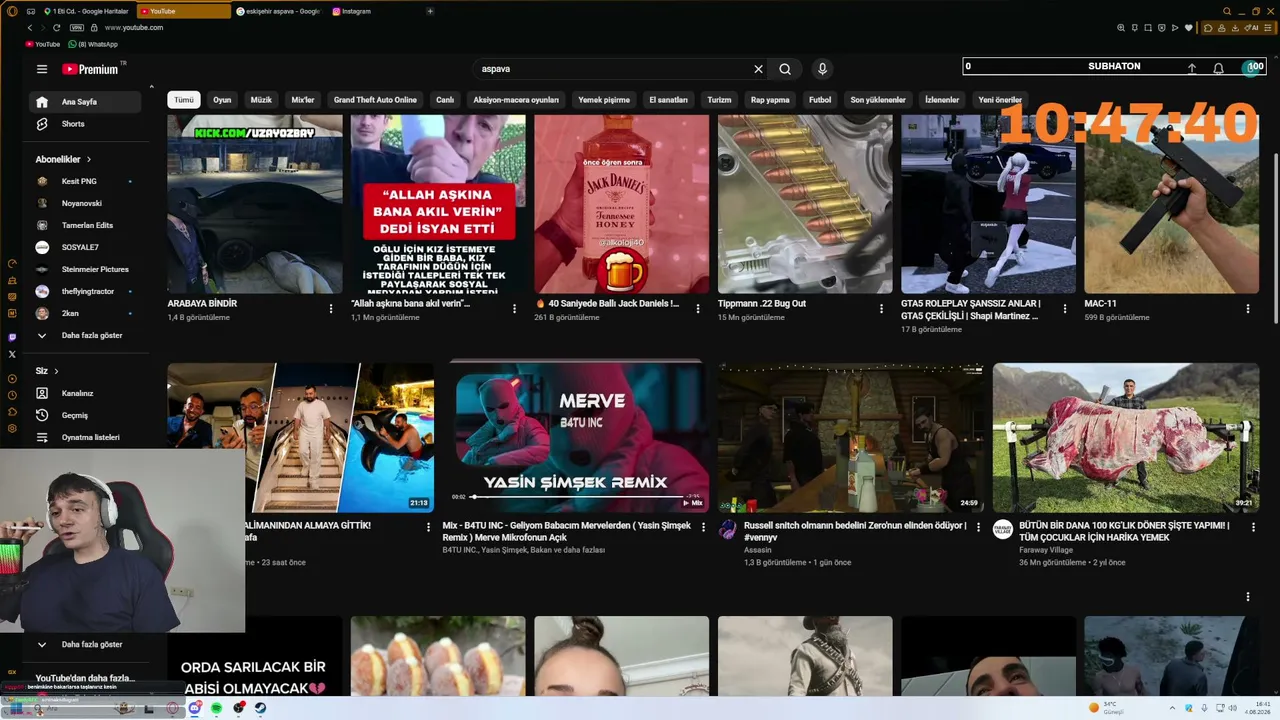
Task: Open the theflyingtractor subscription channel
Action: [x=87, y=291]
